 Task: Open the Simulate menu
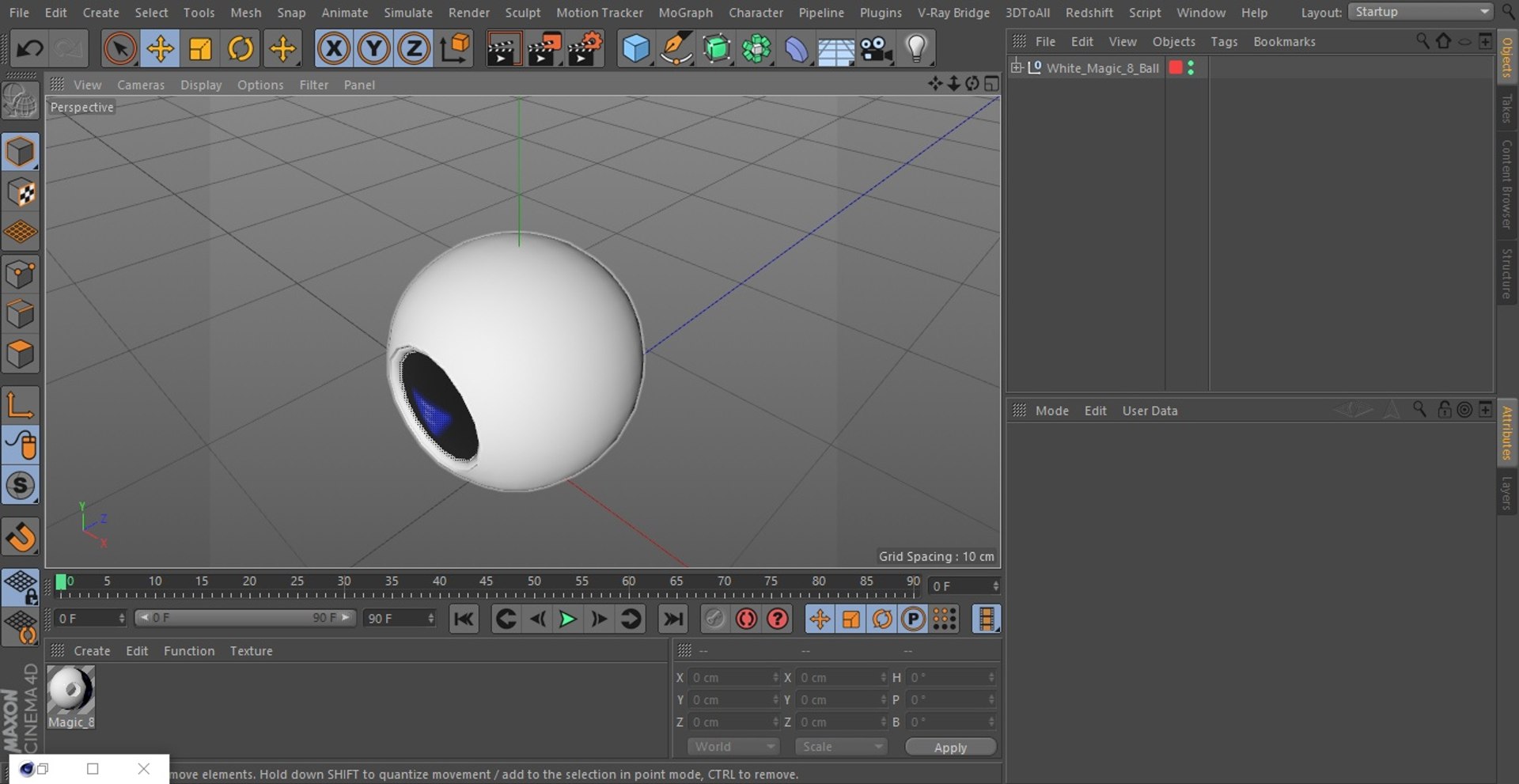click(408, 13)
